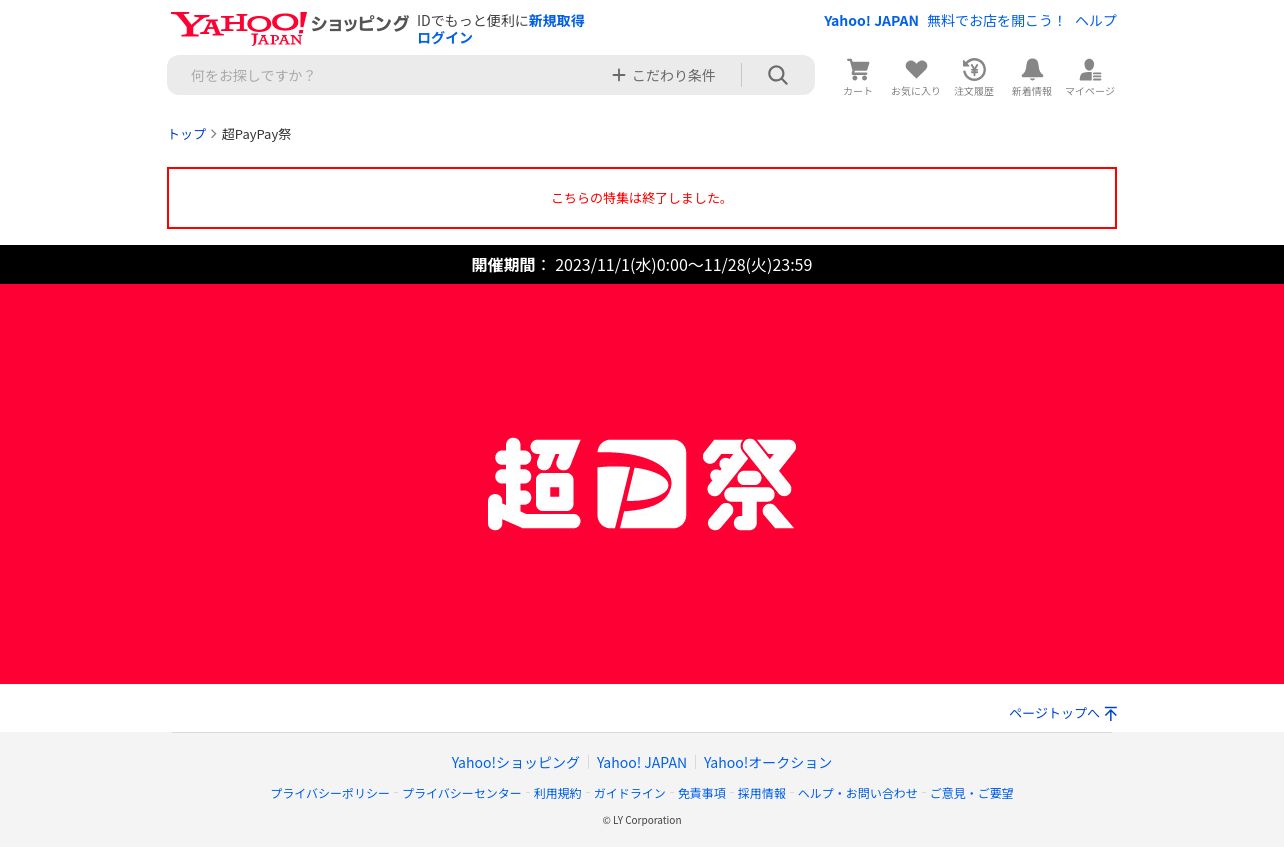Open the cart icon

point(858,70)
